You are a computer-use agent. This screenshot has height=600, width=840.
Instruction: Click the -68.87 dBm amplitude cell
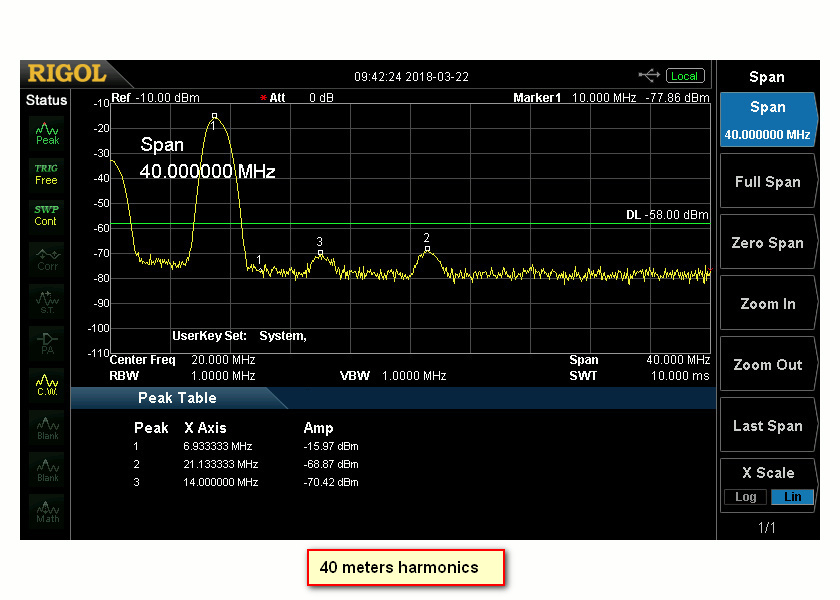coord(331,464)
